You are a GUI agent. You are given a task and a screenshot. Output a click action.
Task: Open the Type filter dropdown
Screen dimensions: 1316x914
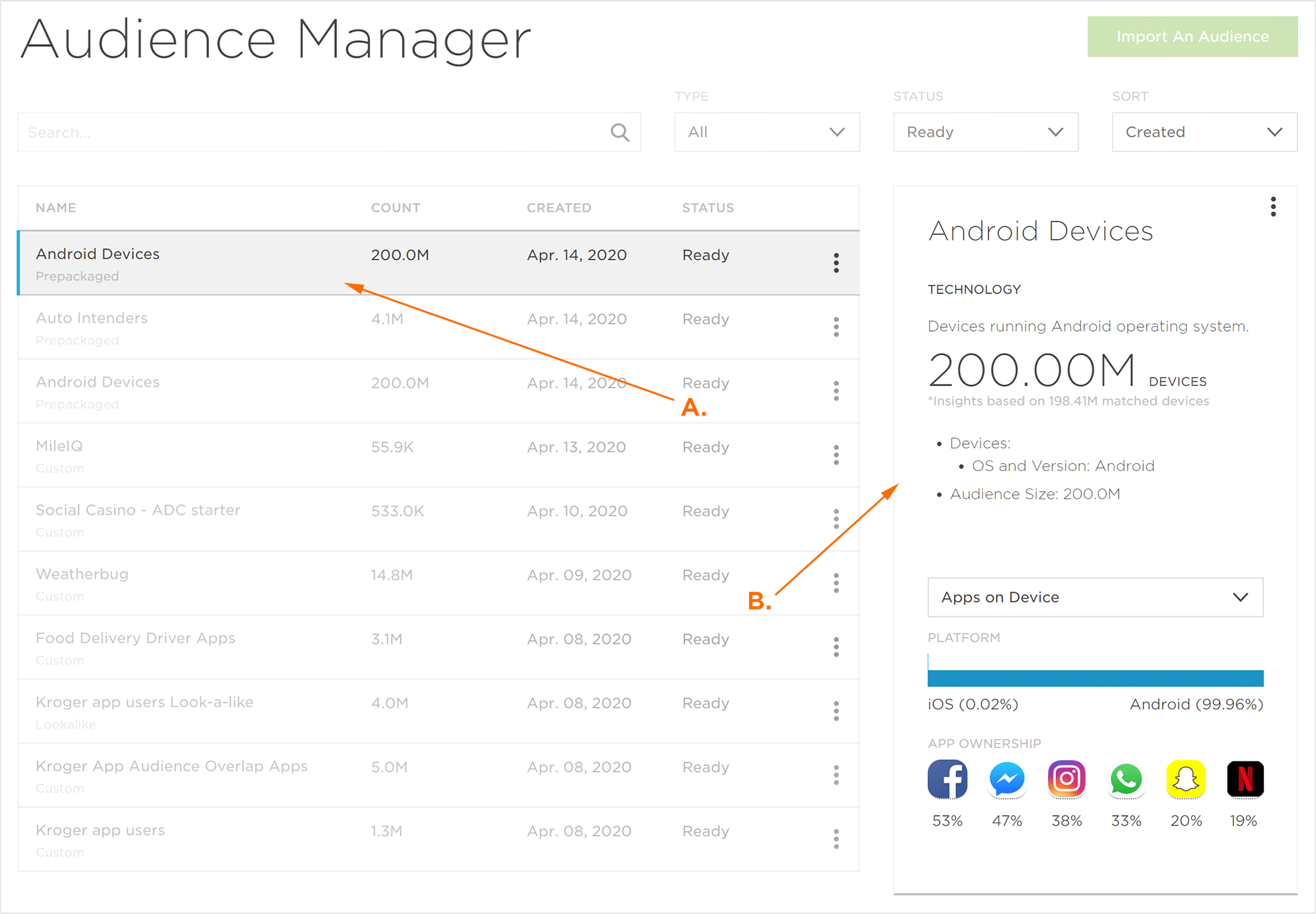767,132
